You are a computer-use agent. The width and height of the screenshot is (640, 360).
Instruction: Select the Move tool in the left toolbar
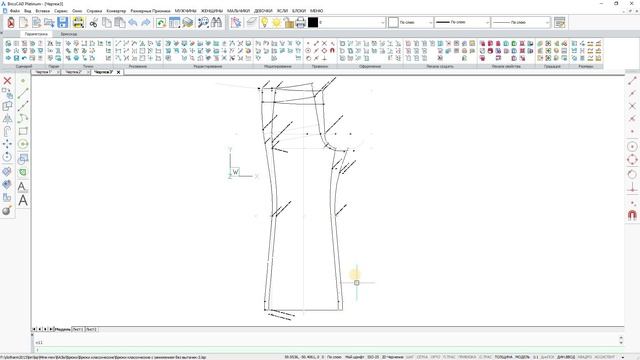click(7, 144)
